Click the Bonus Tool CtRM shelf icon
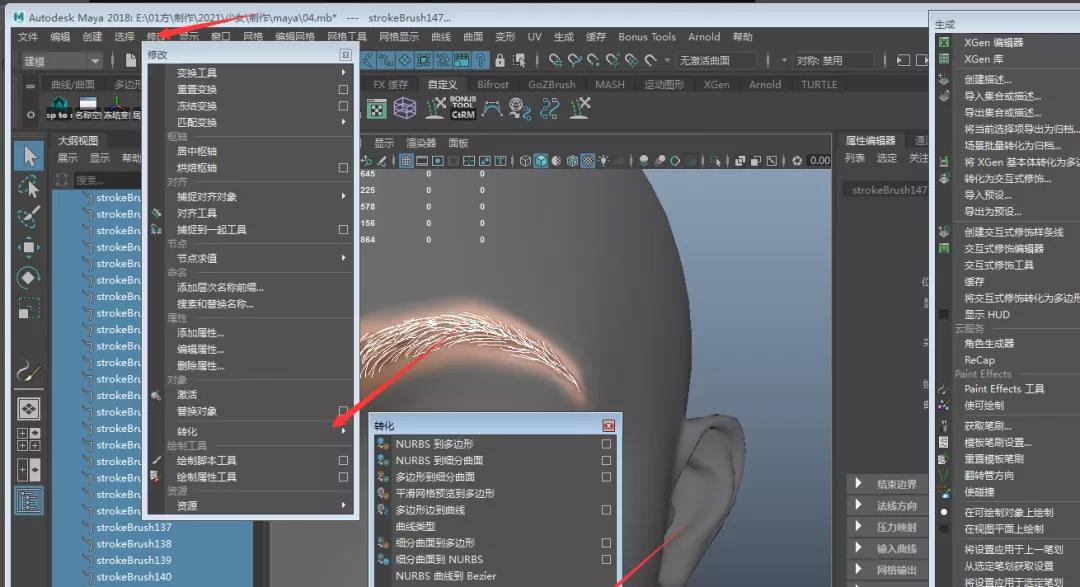The image size is (1080, 587). pos(462,108)
